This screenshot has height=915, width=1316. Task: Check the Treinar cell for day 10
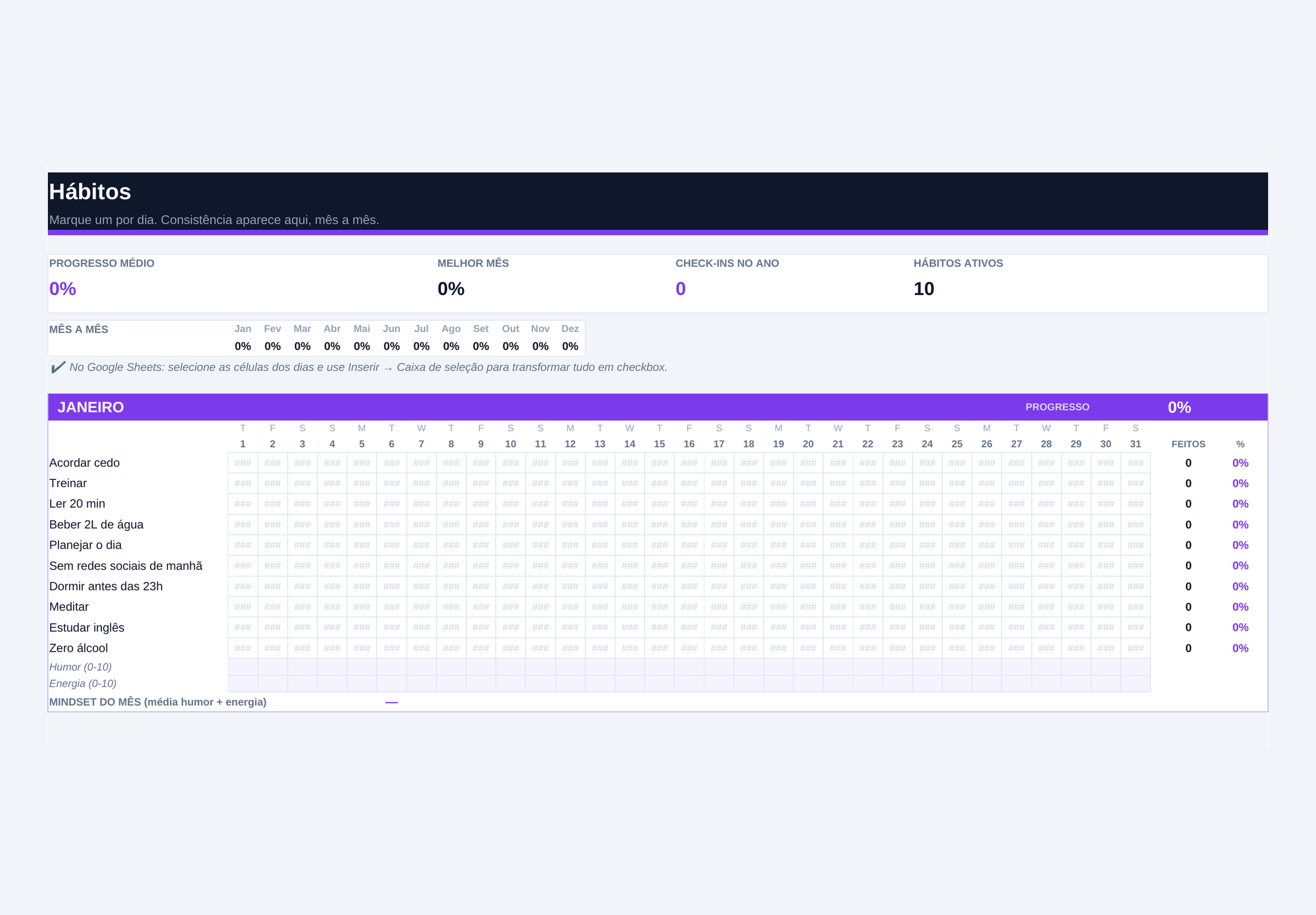(x=510, y=483)
